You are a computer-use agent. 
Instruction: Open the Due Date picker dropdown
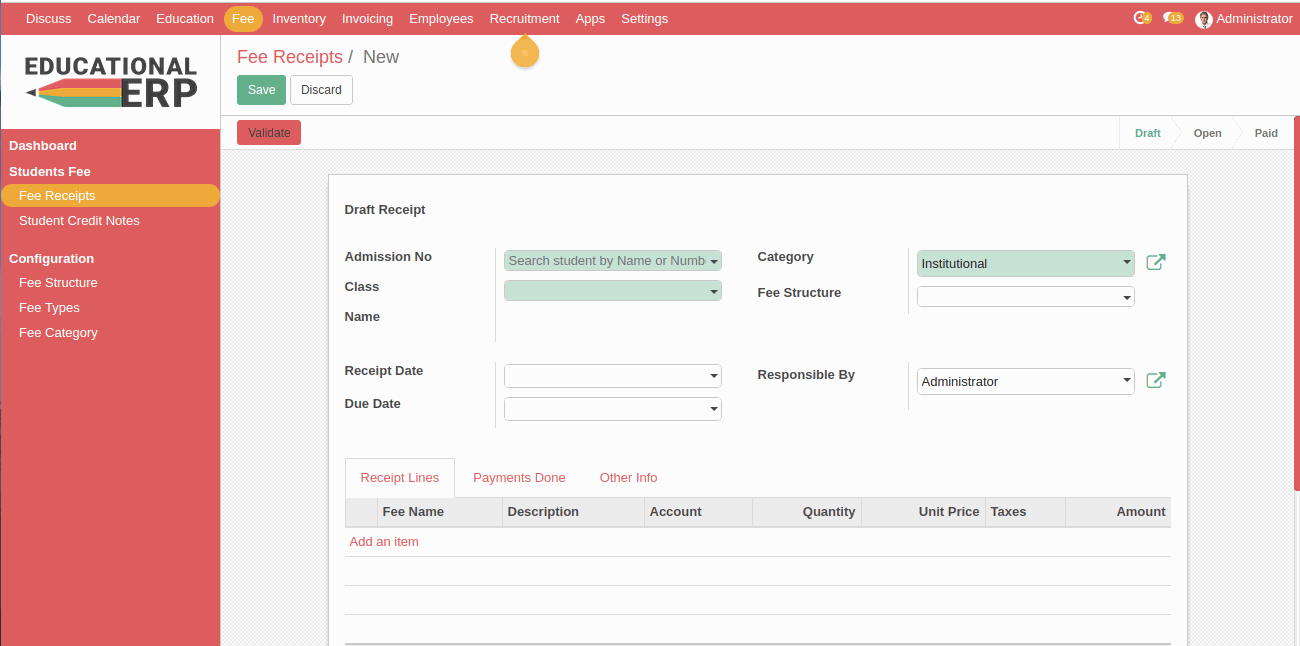click(714, 409)
